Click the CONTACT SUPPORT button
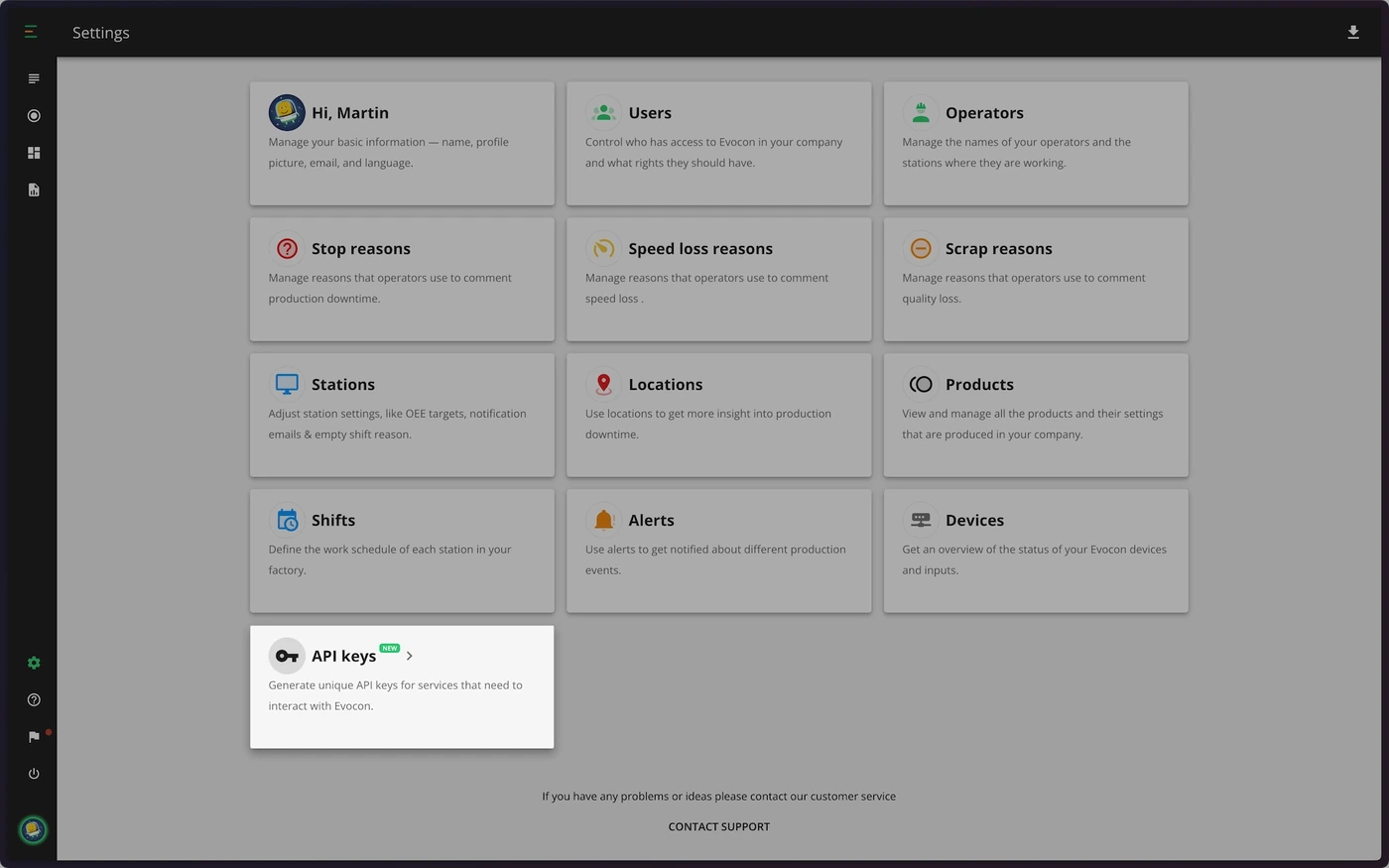 [x=719, y=826]
